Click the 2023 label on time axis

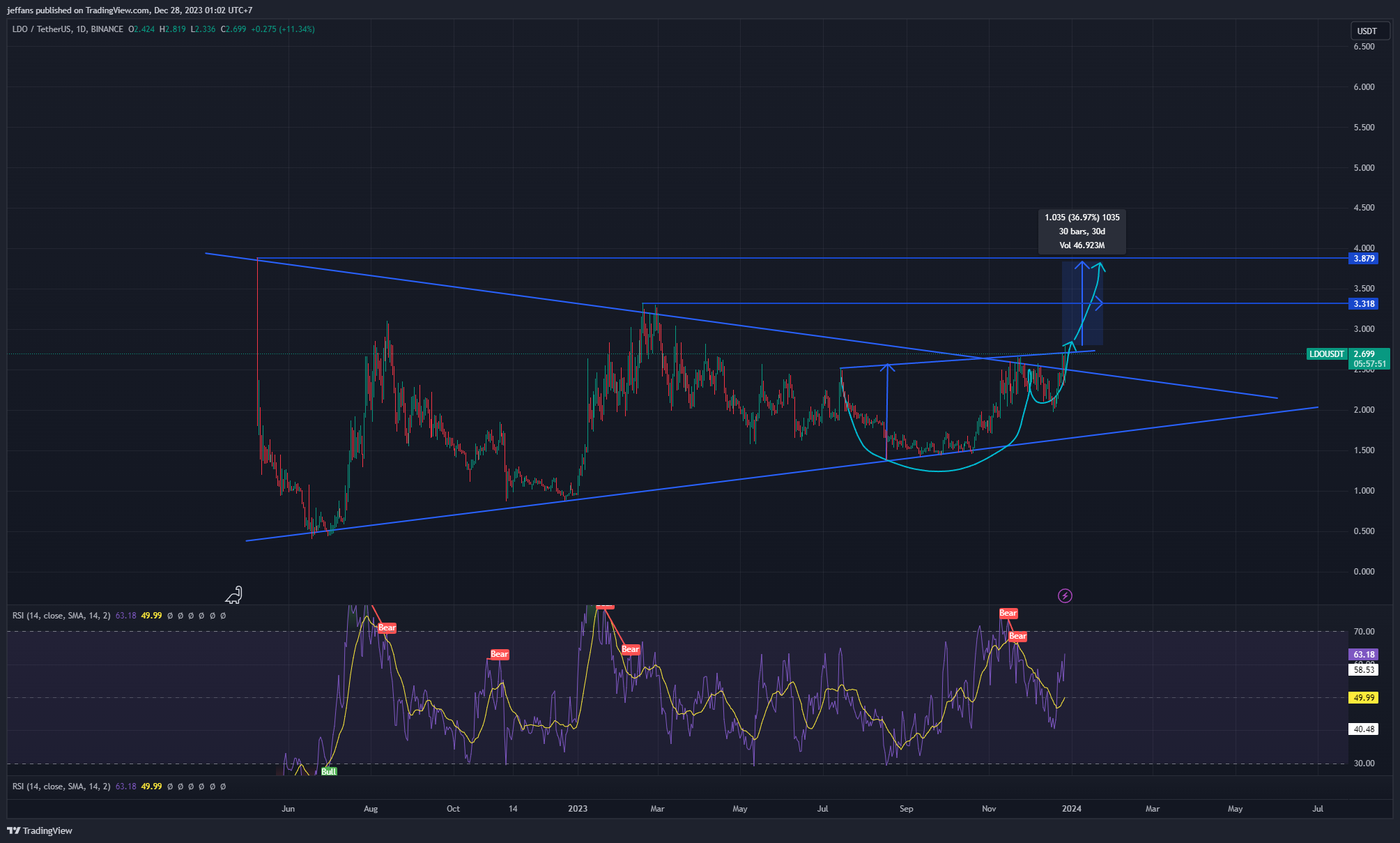[x=578, y=809]
